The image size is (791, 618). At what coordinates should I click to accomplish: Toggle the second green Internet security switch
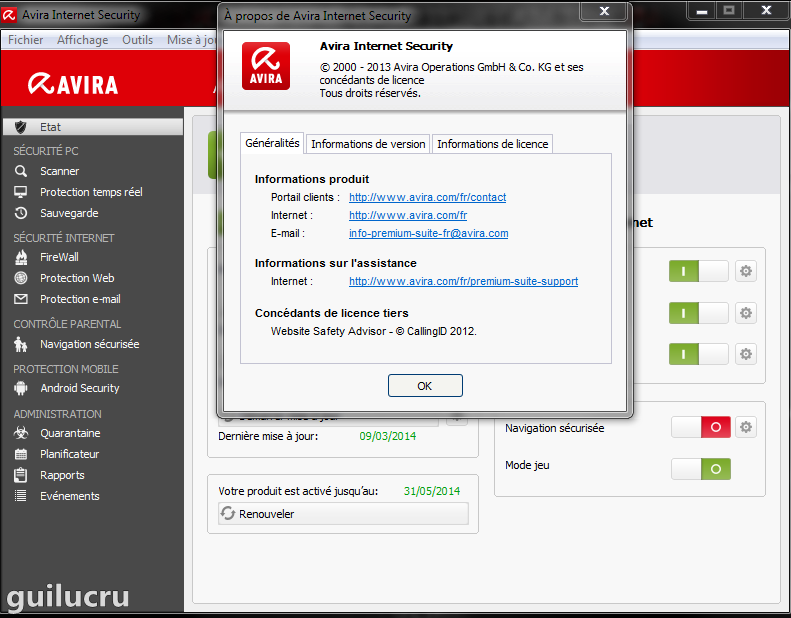point(699,313)
